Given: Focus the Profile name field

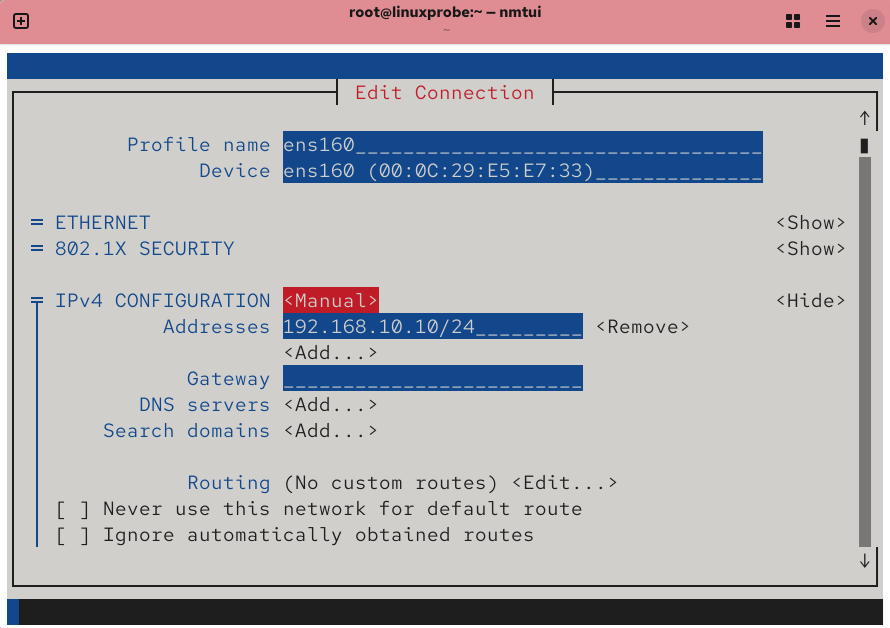Looking at the screenshot, I should [522, 145].
